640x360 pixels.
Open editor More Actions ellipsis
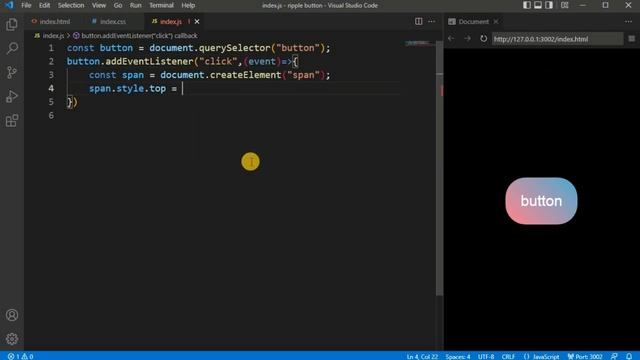(x=431, y=21)
